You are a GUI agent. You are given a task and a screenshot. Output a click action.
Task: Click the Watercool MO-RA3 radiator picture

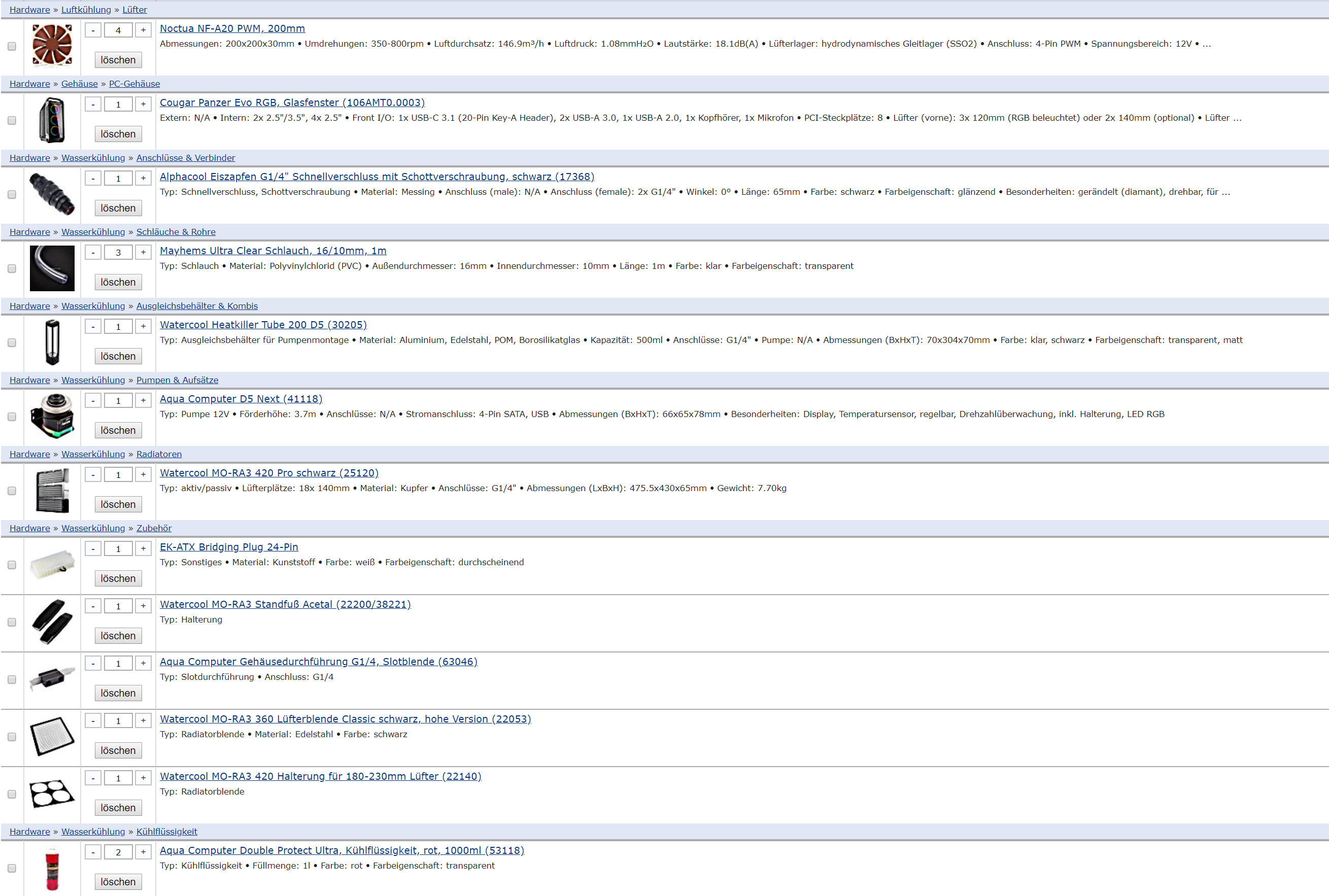(x=52, y=490)
